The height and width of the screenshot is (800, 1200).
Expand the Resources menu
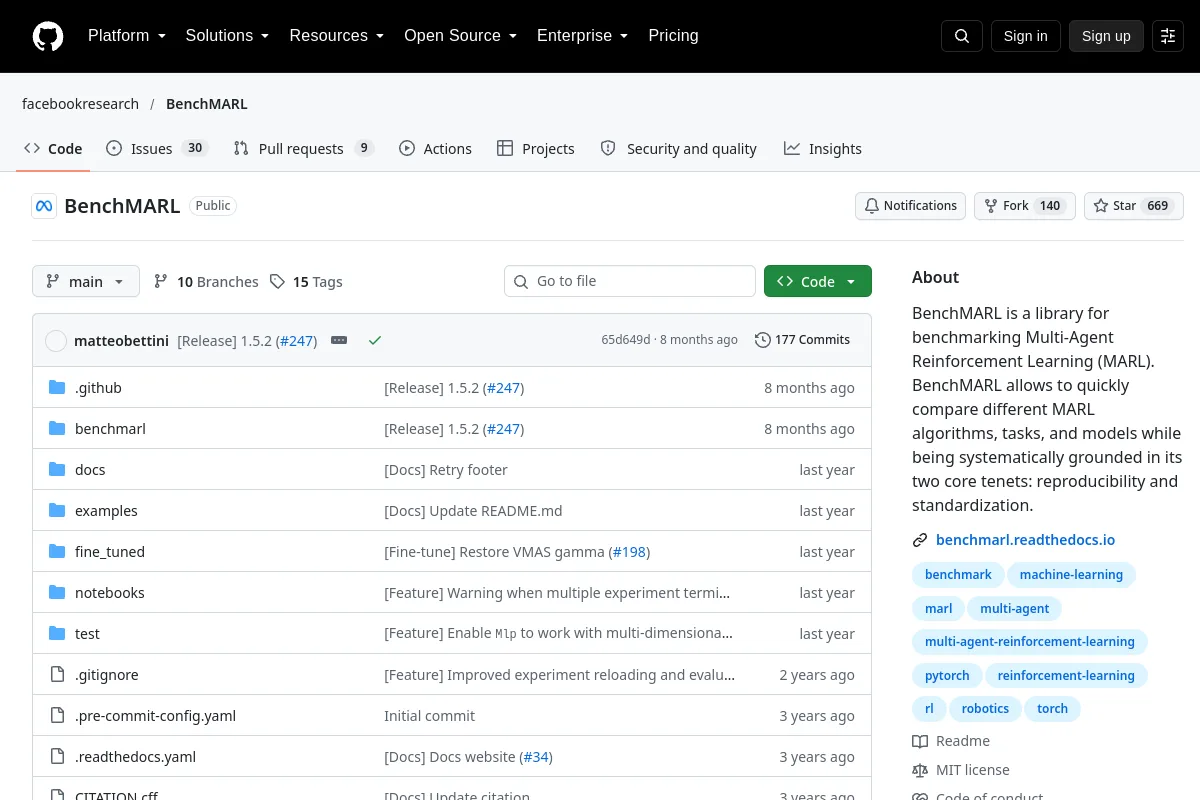point(337,36)
